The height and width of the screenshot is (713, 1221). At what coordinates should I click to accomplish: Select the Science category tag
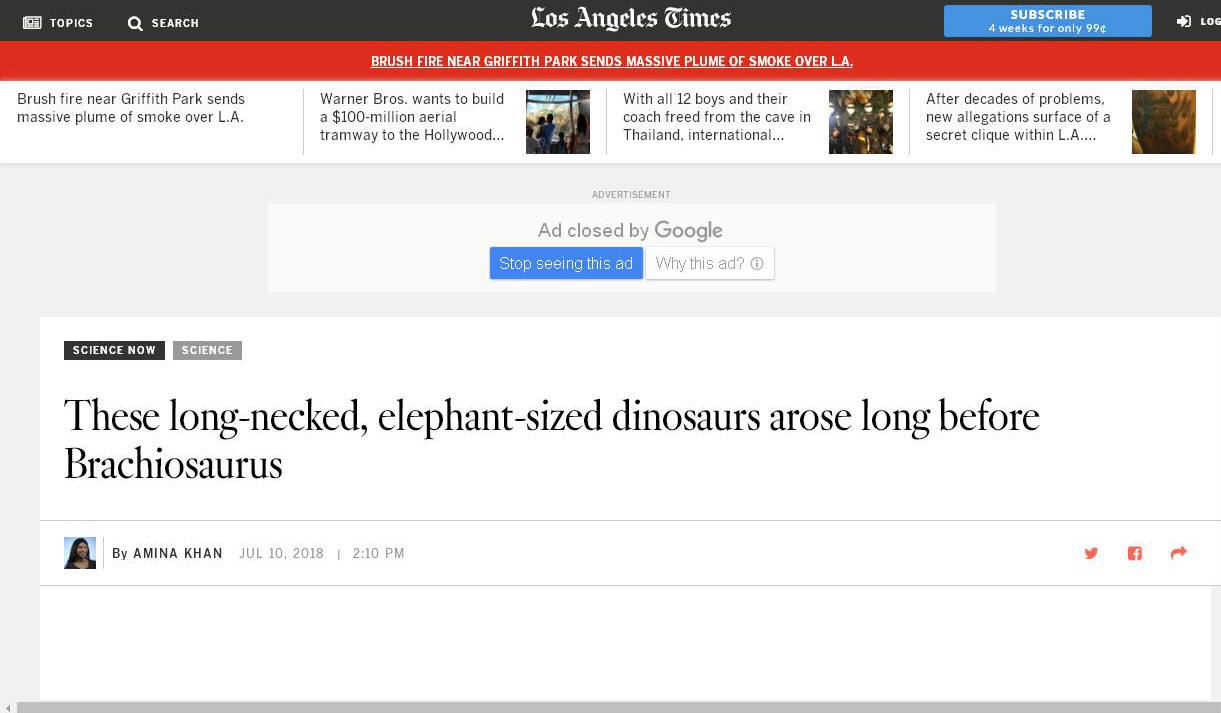point(207,350)
